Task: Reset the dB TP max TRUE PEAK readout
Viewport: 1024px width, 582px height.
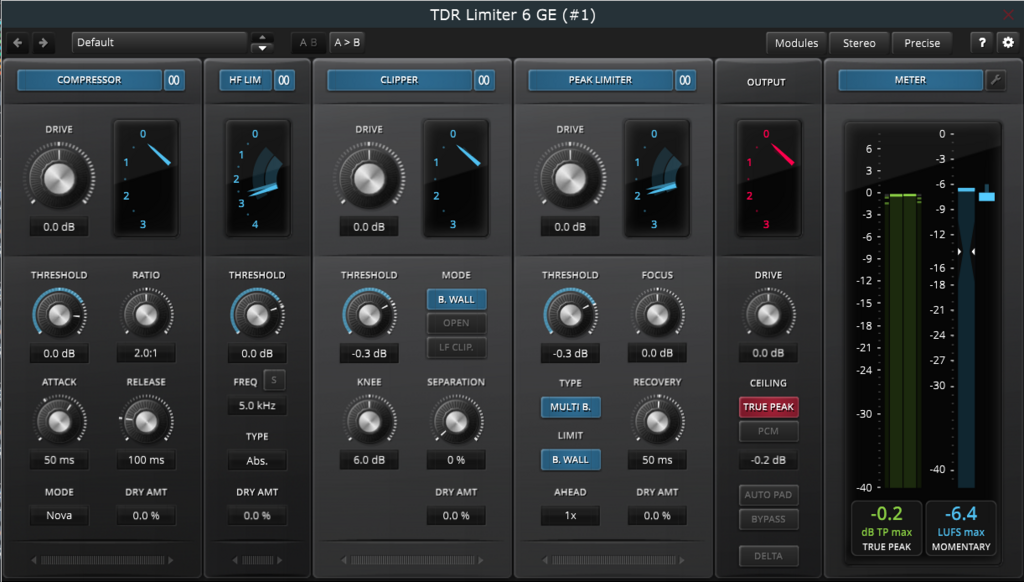Action: point(886,528)
